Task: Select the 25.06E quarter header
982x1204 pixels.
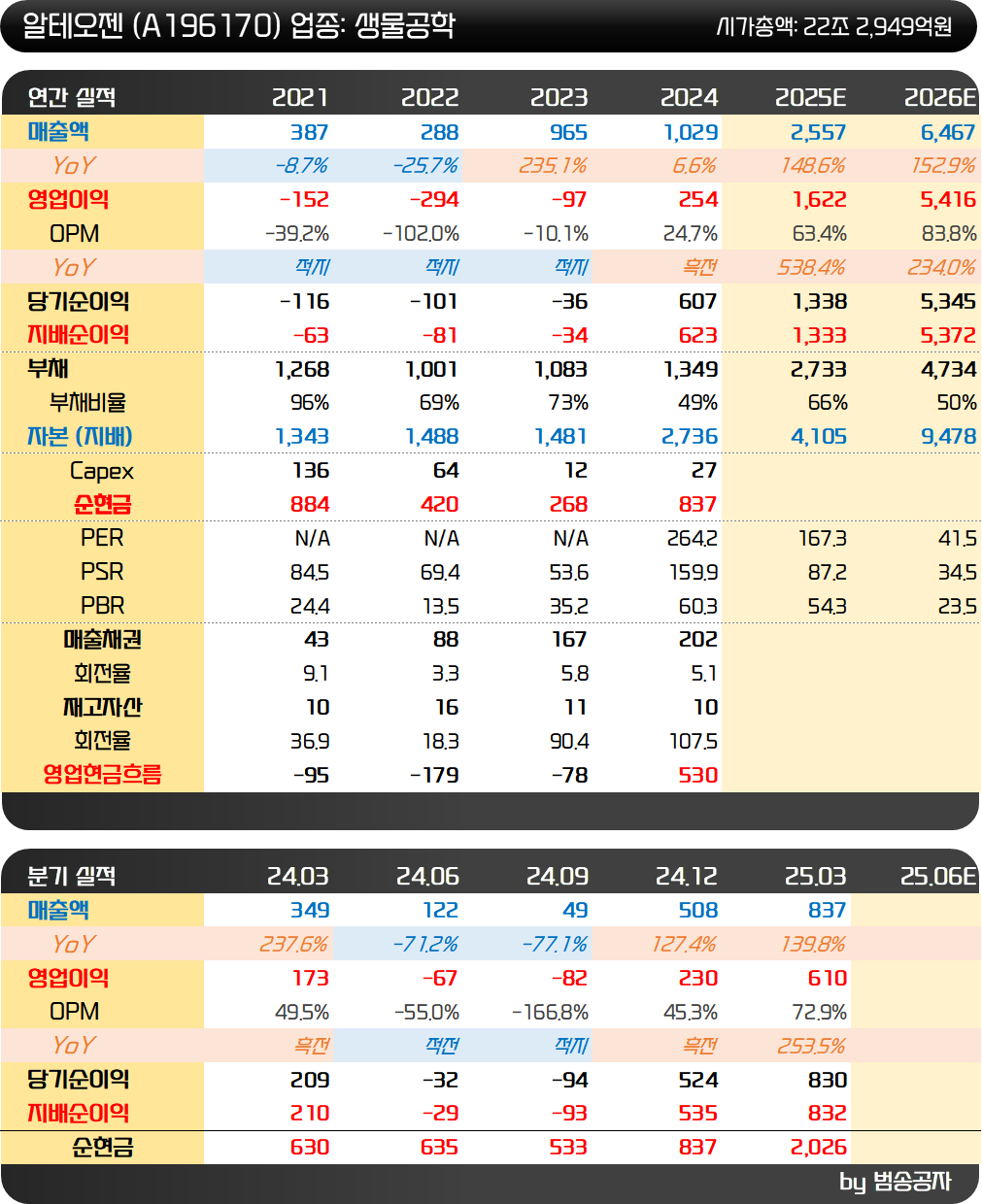Action: [x=938, y=876]
